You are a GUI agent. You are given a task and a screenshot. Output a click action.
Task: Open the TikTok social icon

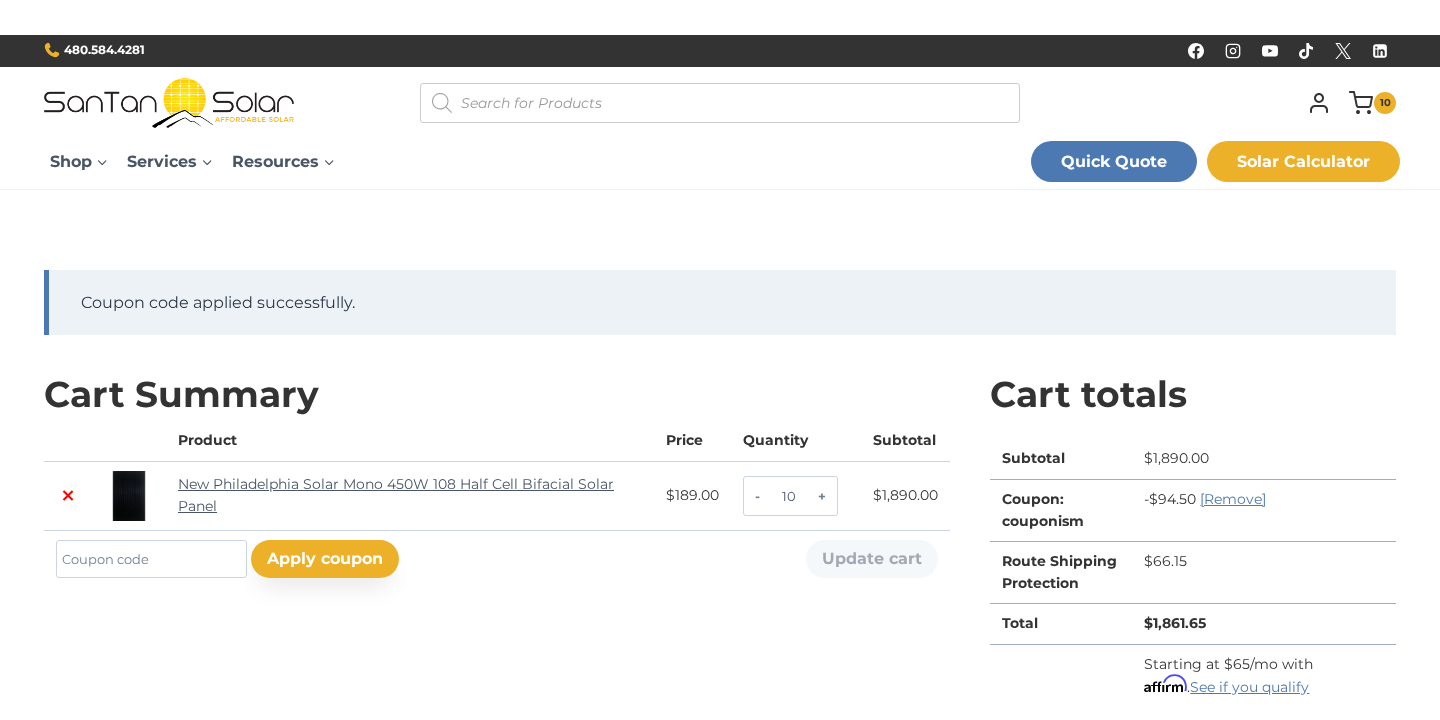(1306, 51)
